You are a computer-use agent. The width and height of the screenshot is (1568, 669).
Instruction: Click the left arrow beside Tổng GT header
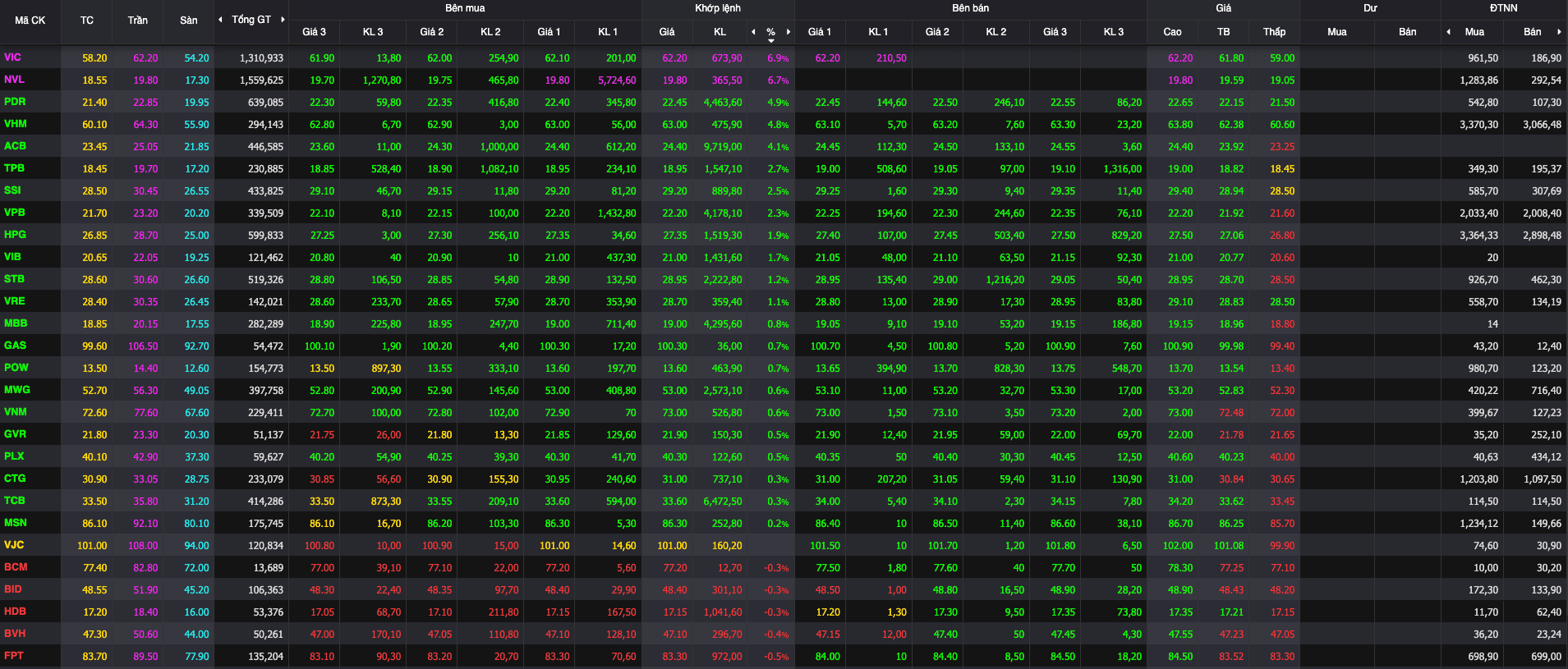[220, 20]
